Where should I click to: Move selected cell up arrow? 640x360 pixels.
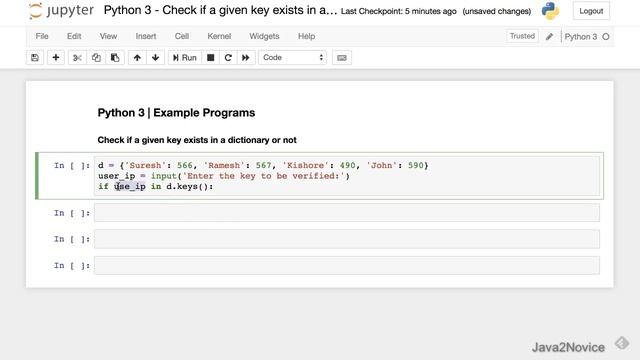coord(137,58)
